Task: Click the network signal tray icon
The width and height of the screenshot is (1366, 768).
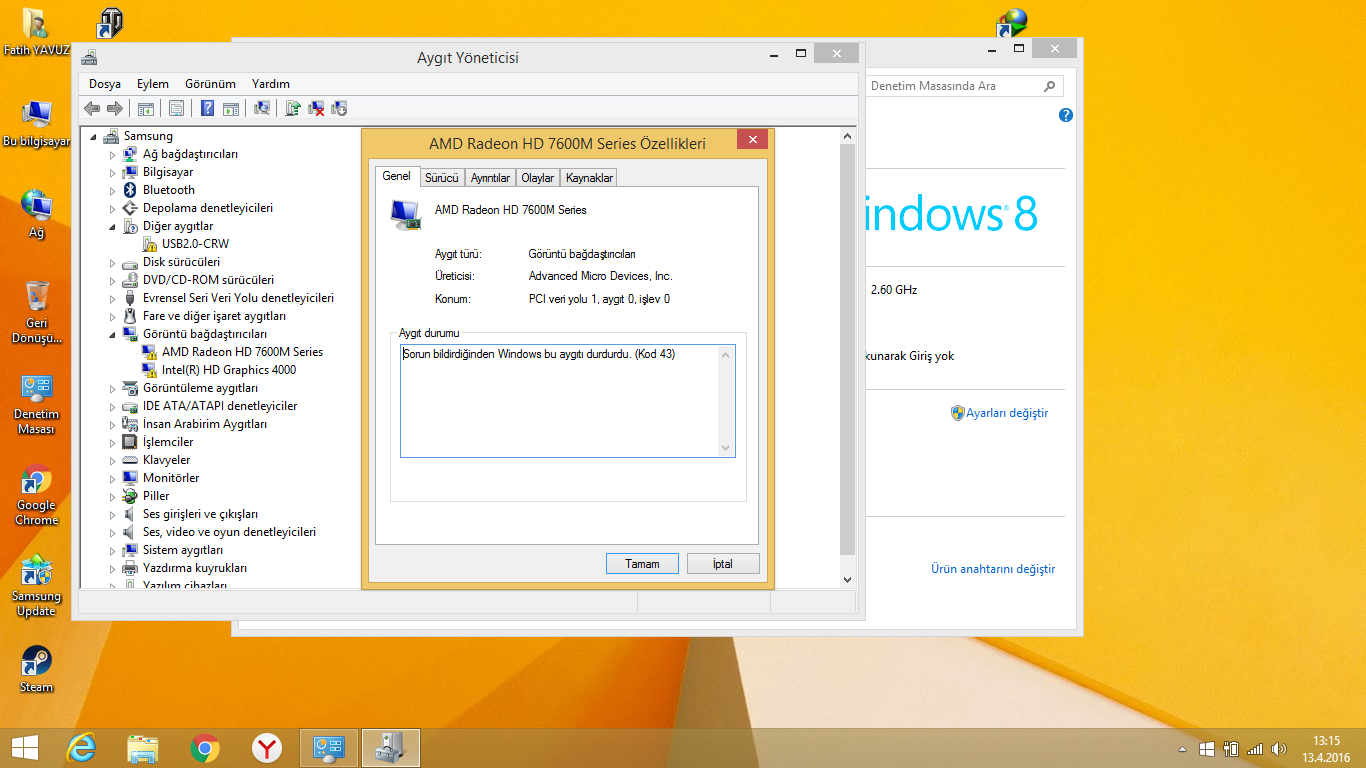Action: pyautogui.click(x=1255, y=749)
